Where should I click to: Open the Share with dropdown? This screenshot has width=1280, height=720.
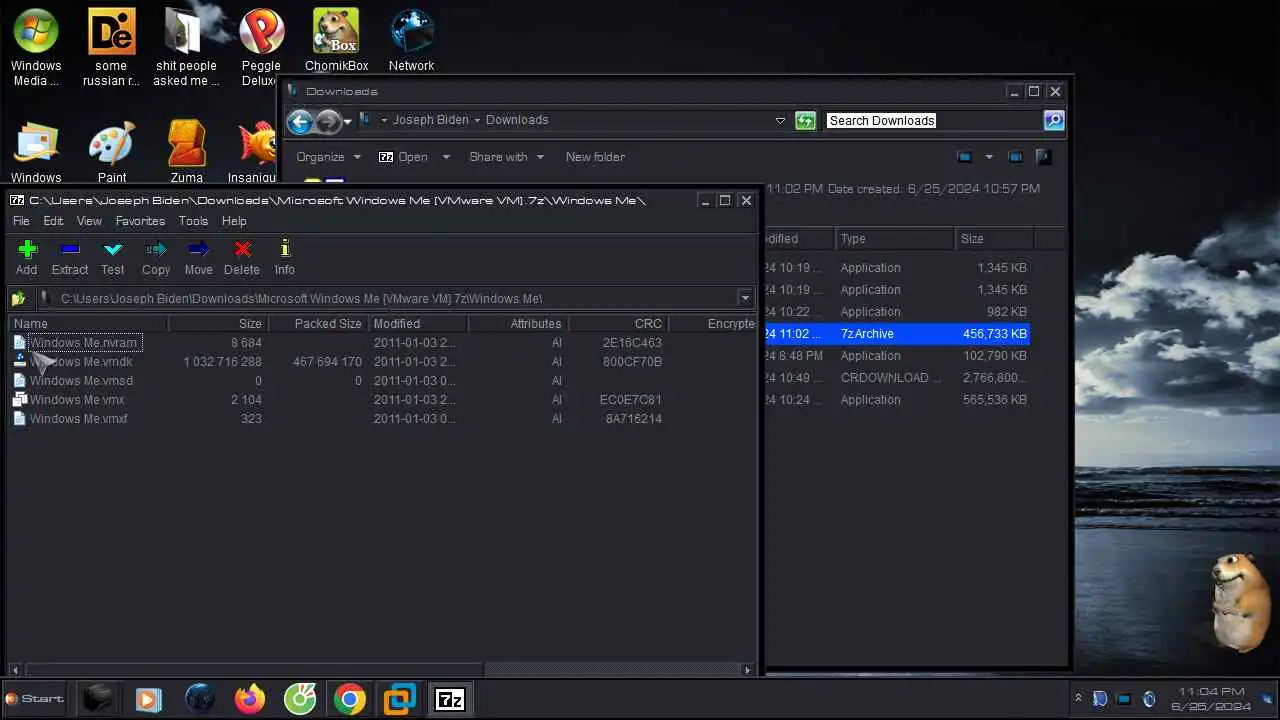coord(507,157)
